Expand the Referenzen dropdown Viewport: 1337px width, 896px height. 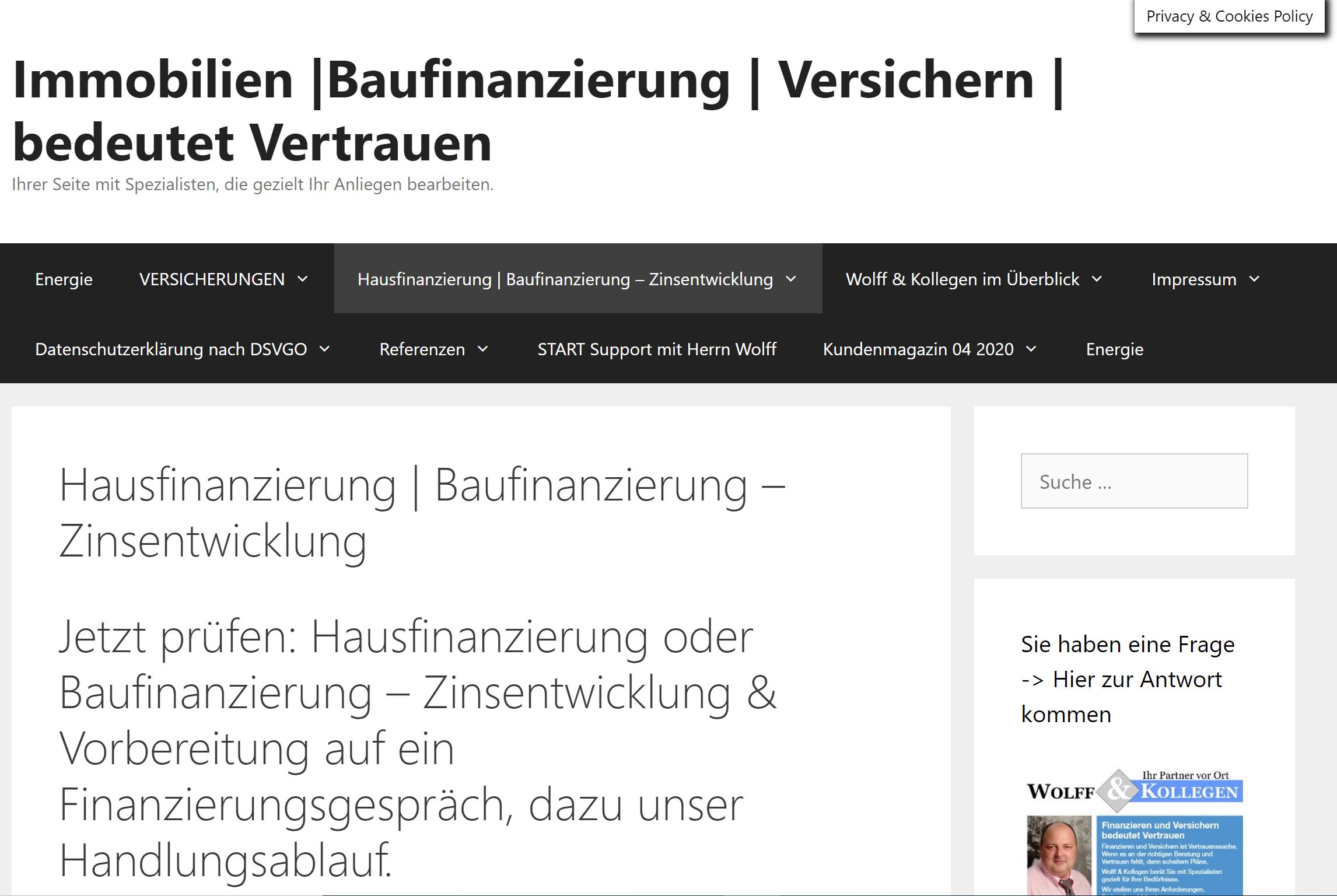coord(483,349)
